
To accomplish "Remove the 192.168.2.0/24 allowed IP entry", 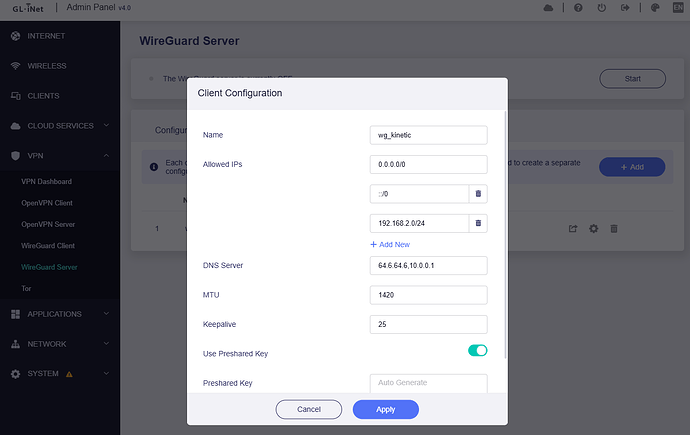I will [x=479, y=224].
